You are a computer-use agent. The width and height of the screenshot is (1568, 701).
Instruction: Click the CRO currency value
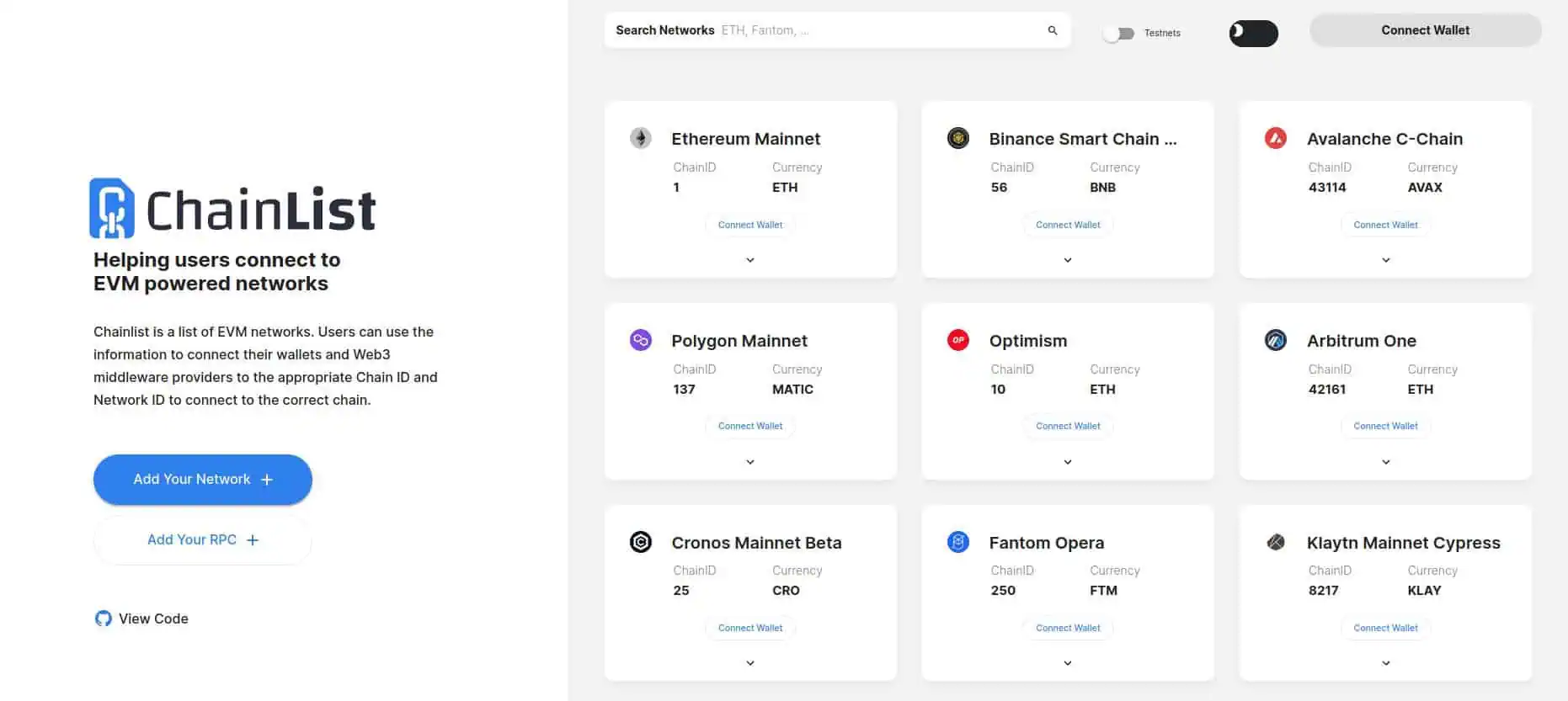click(786, 591)
